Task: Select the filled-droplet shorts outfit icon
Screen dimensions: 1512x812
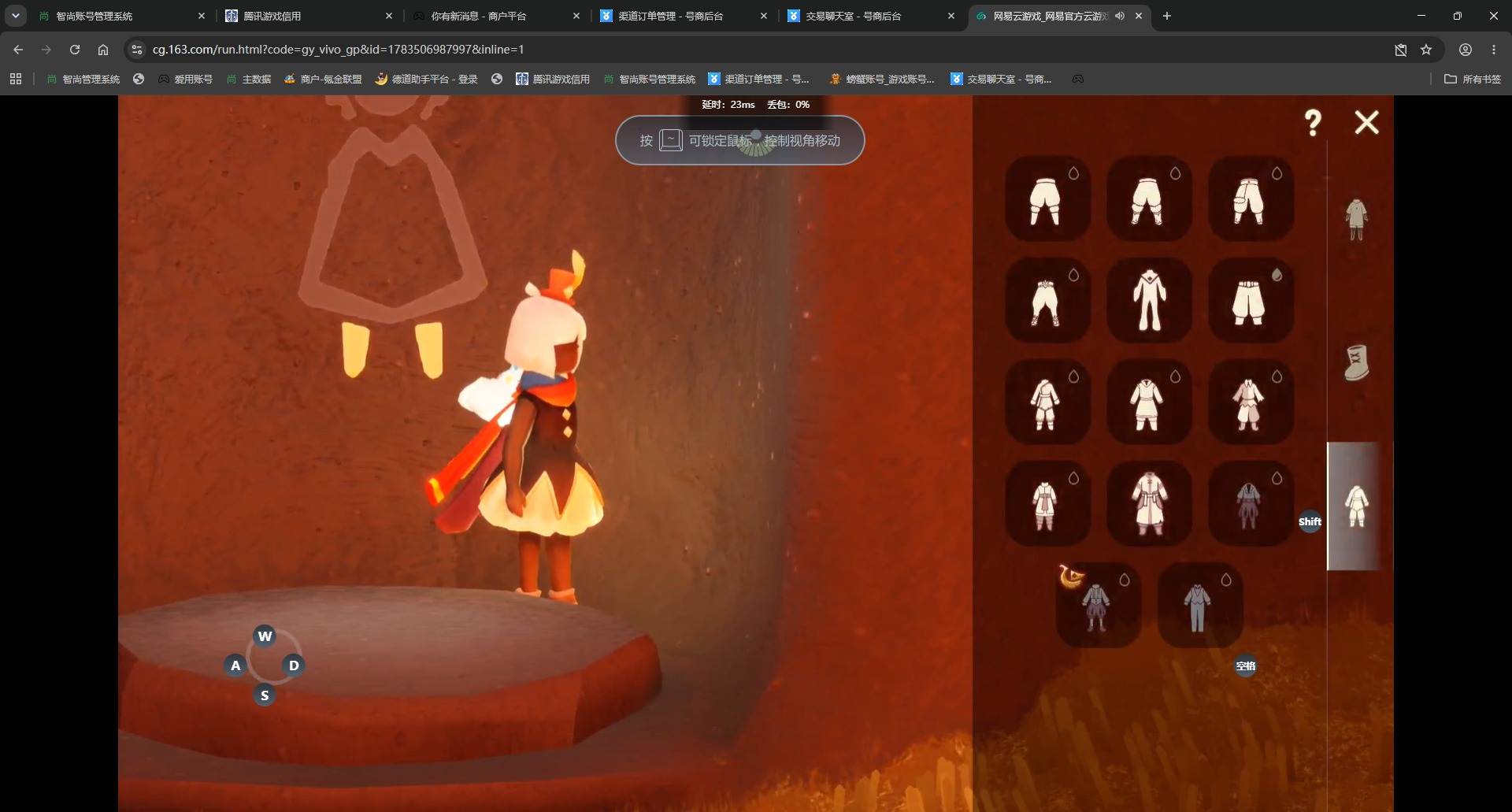Action: tap(1251, 299)
